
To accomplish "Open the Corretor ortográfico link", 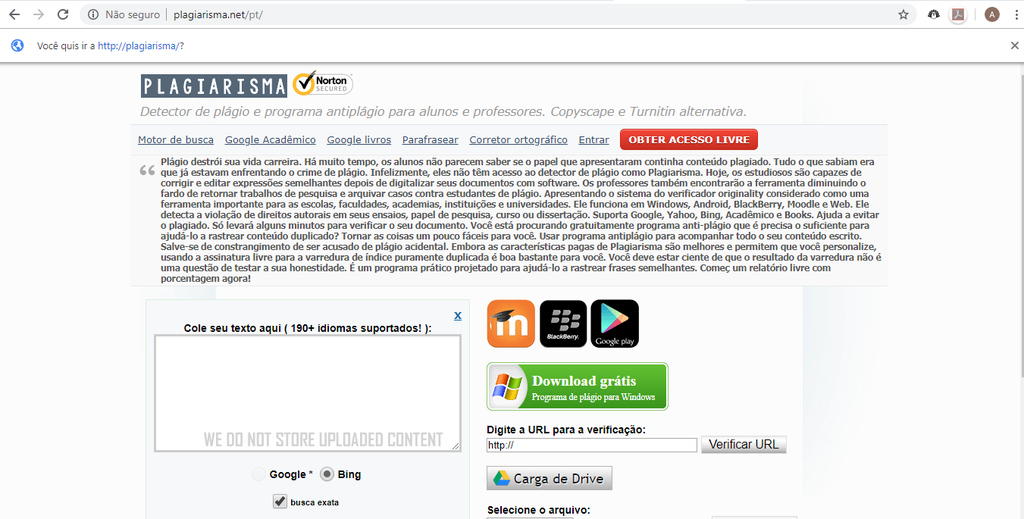I will (x=519, y=140).
